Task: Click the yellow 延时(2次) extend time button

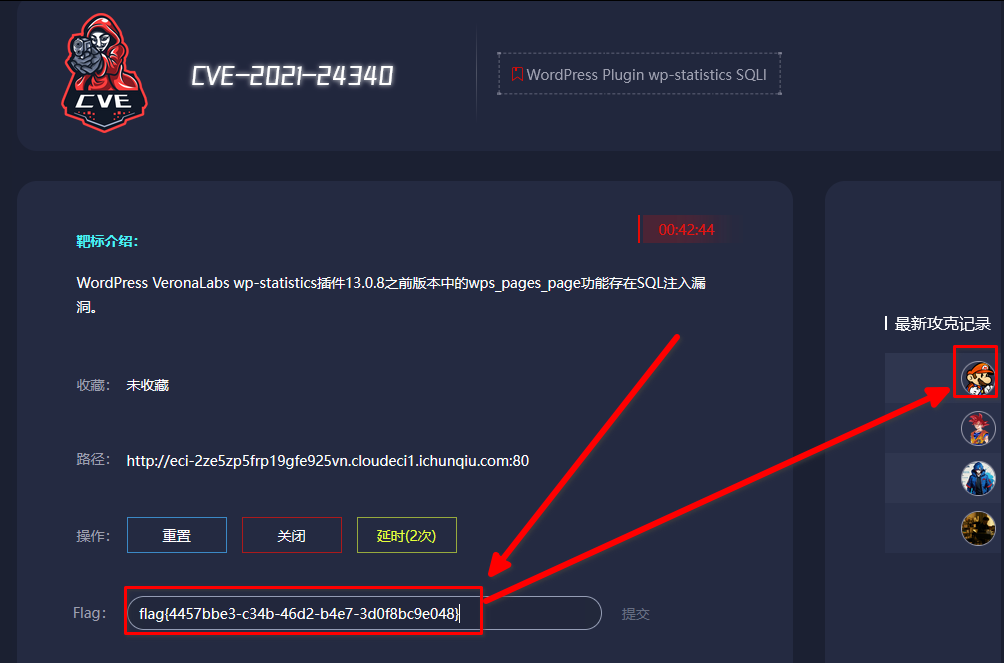Action: (406, 535)
